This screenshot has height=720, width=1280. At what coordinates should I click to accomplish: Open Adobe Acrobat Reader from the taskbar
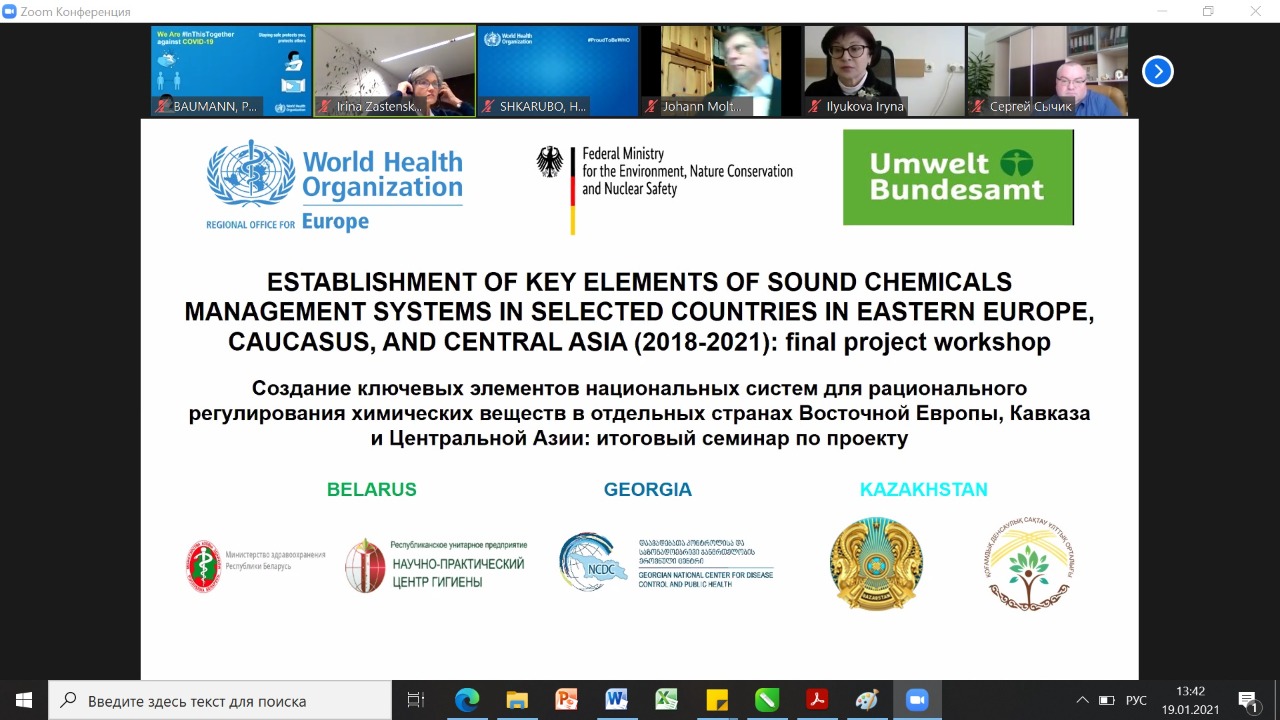coord(817,700)
